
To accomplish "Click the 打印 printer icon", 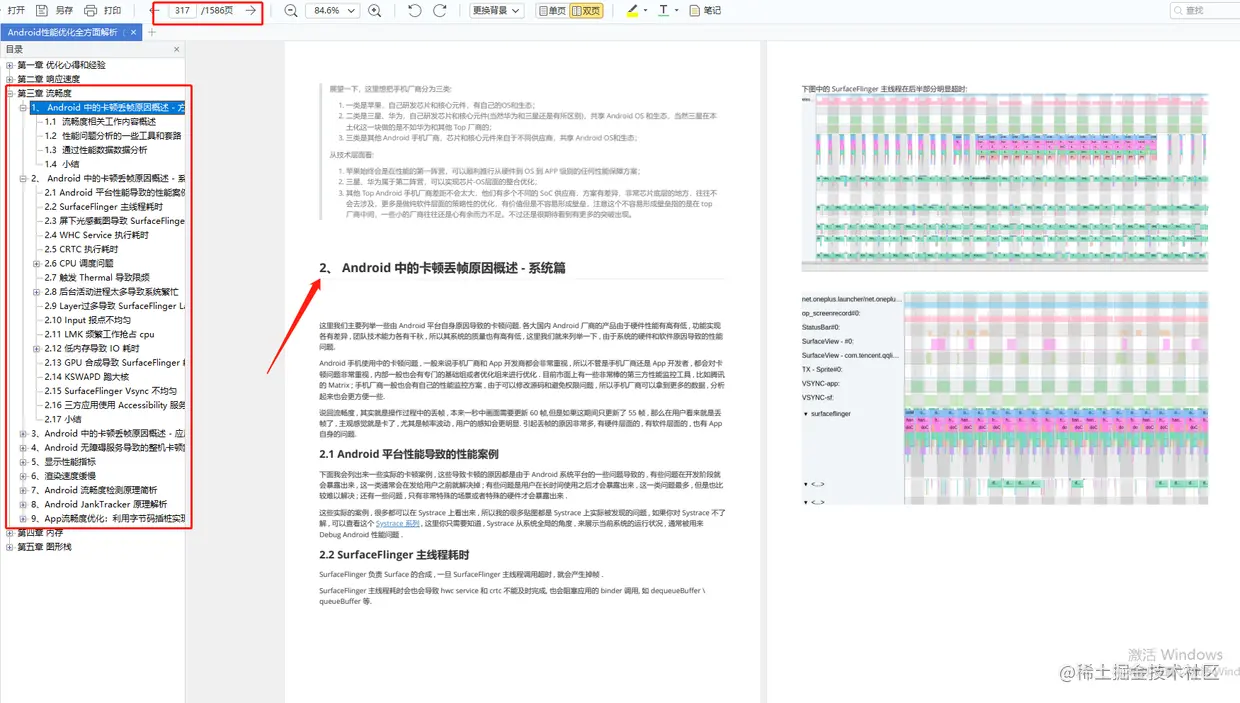I will [x=91, y=10].
